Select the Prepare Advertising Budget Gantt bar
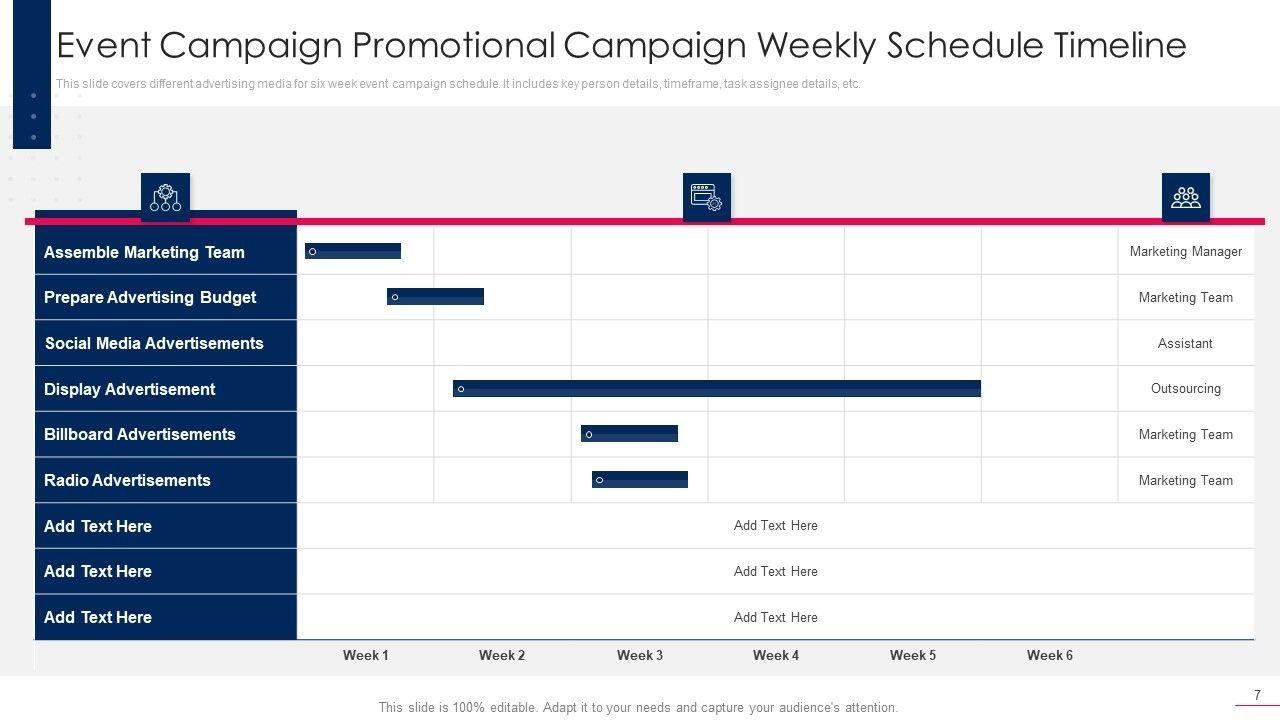The width and height of the screenshot is (1280, 720). pos(435,297)
